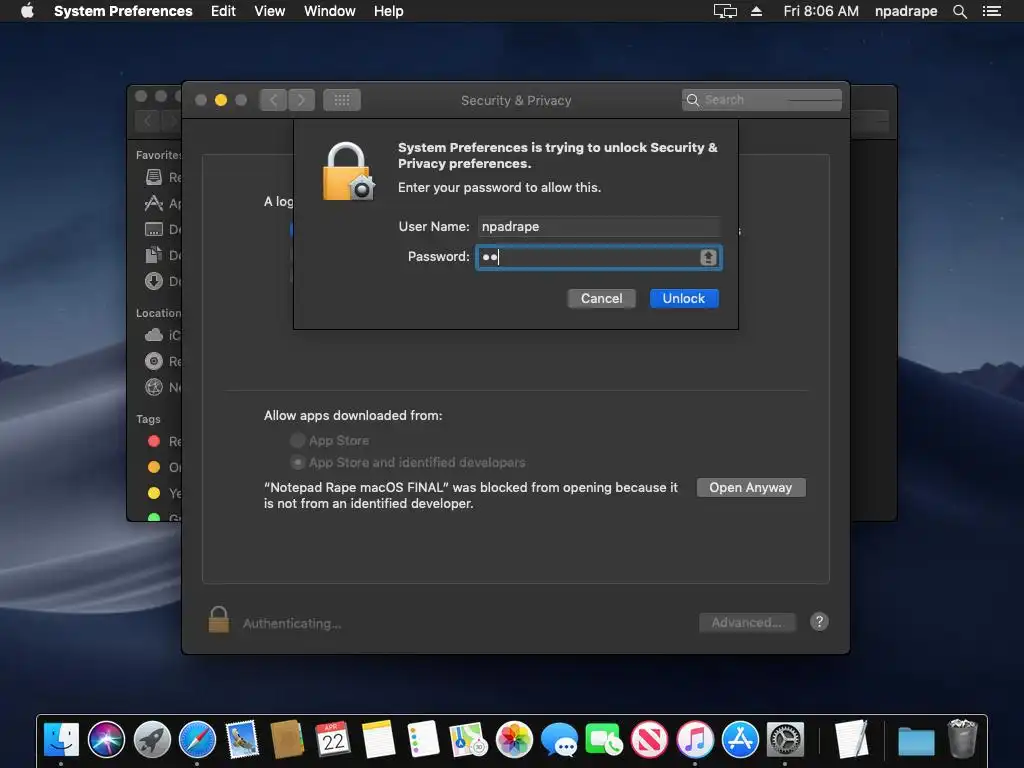Open the Help menu
Viewport: 1024px width, 768px height.
(x=389, y=11)
